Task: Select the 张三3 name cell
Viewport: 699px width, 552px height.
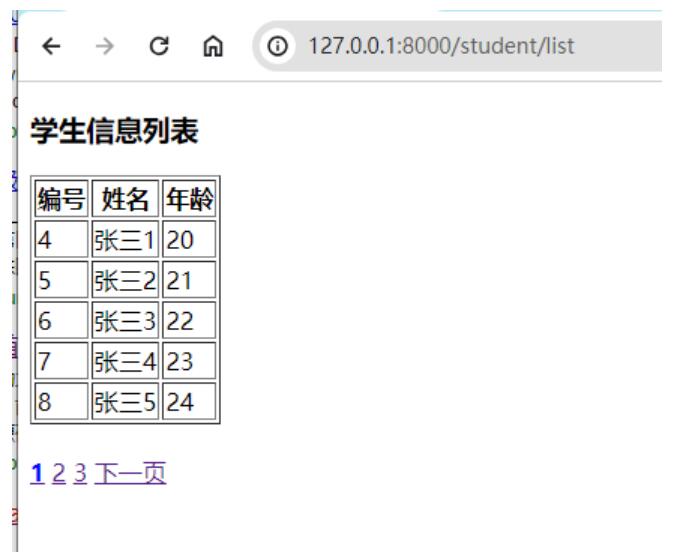Action: point(125,321)
